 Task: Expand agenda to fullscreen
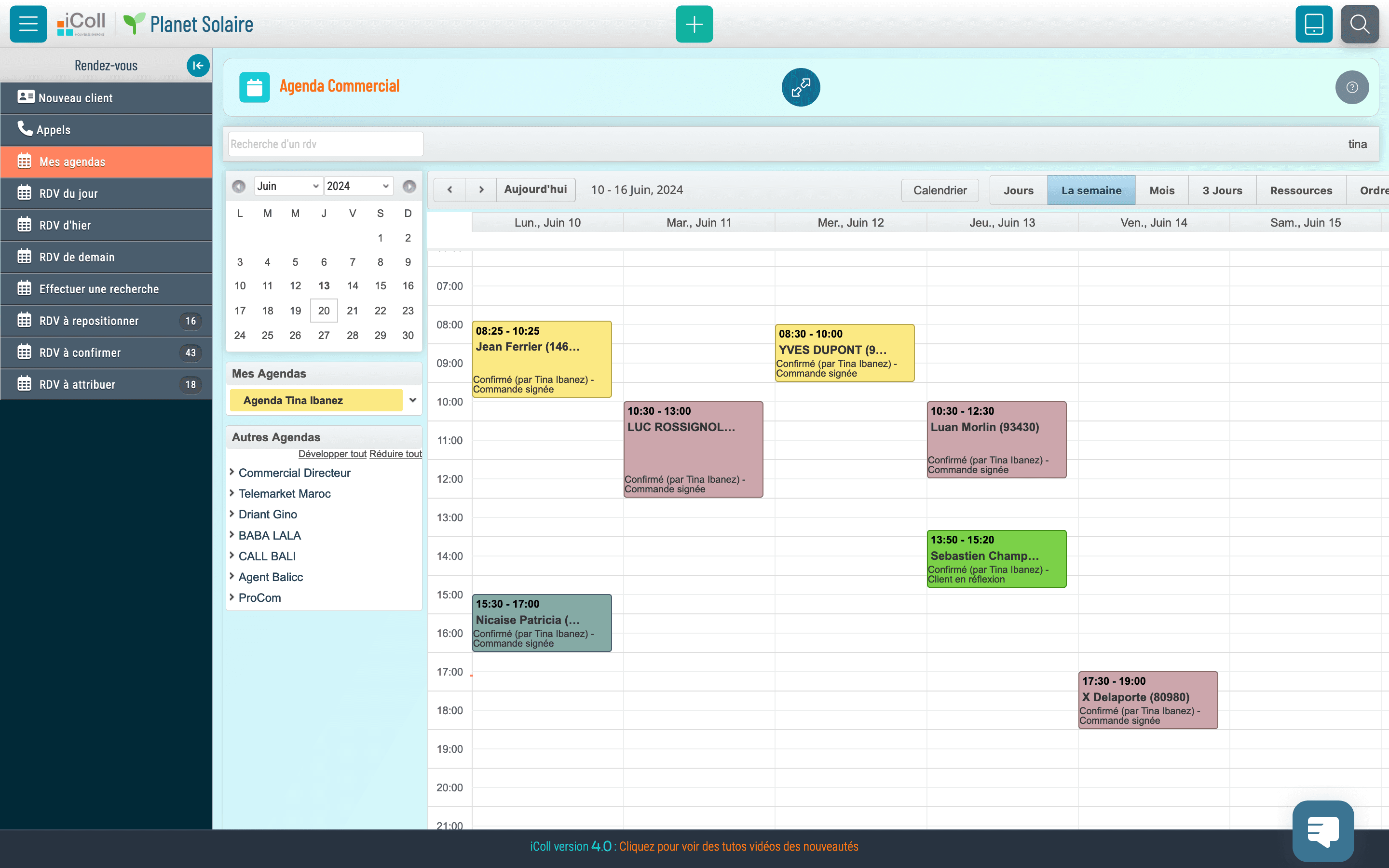801,87
